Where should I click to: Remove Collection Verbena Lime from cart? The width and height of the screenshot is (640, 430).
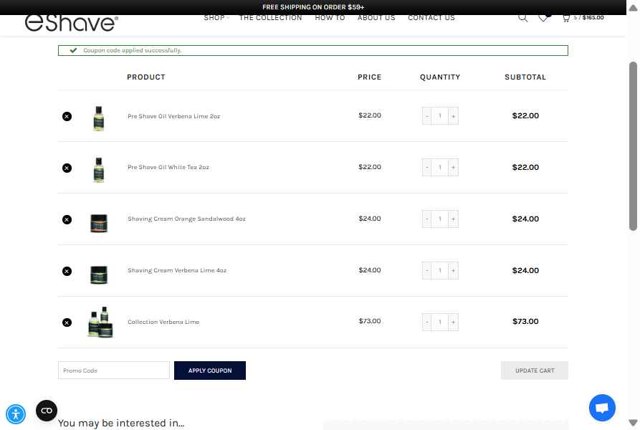coord(67,322)
